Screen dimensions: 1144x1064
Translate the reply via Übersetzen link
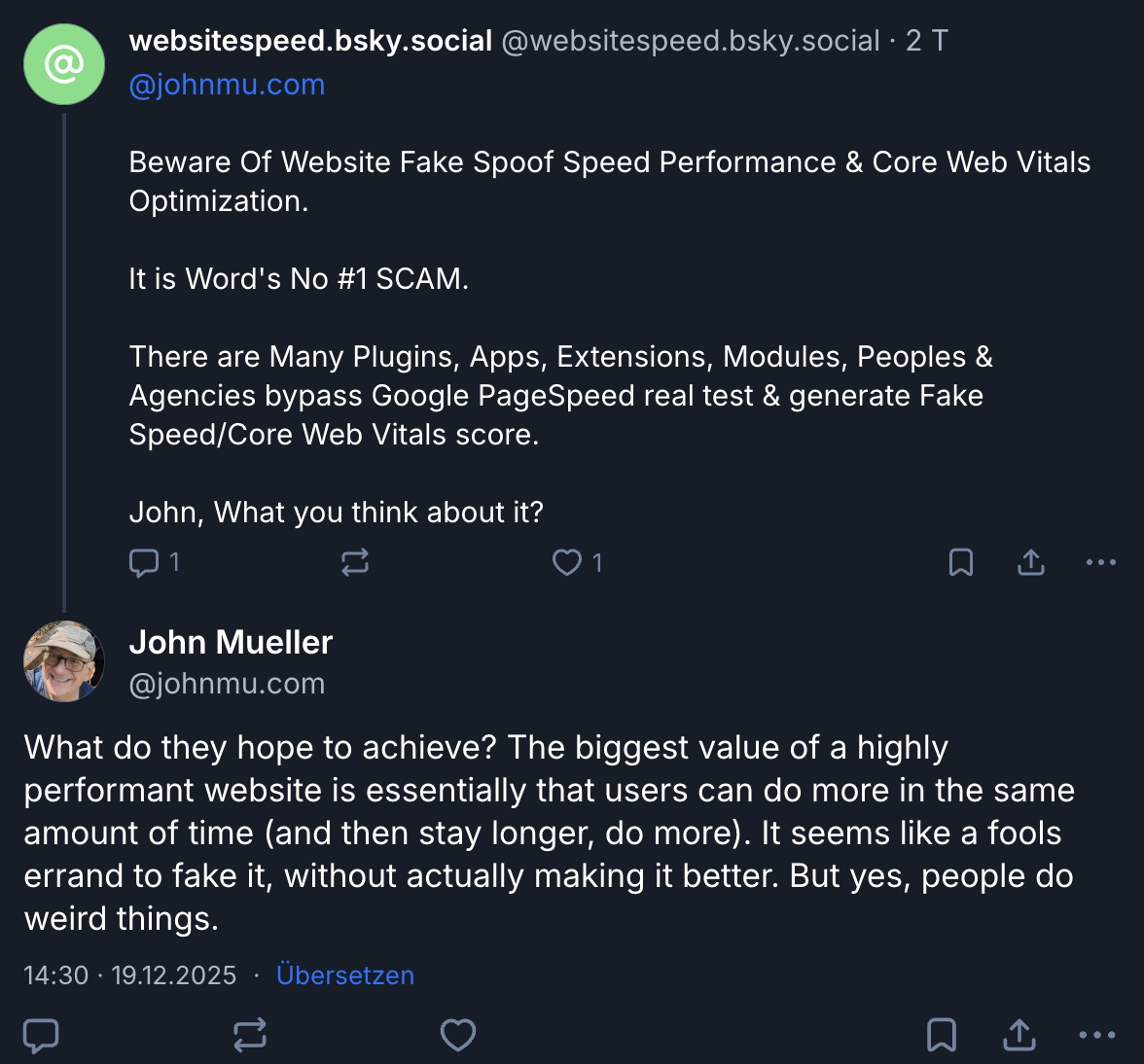pos(345,975)
